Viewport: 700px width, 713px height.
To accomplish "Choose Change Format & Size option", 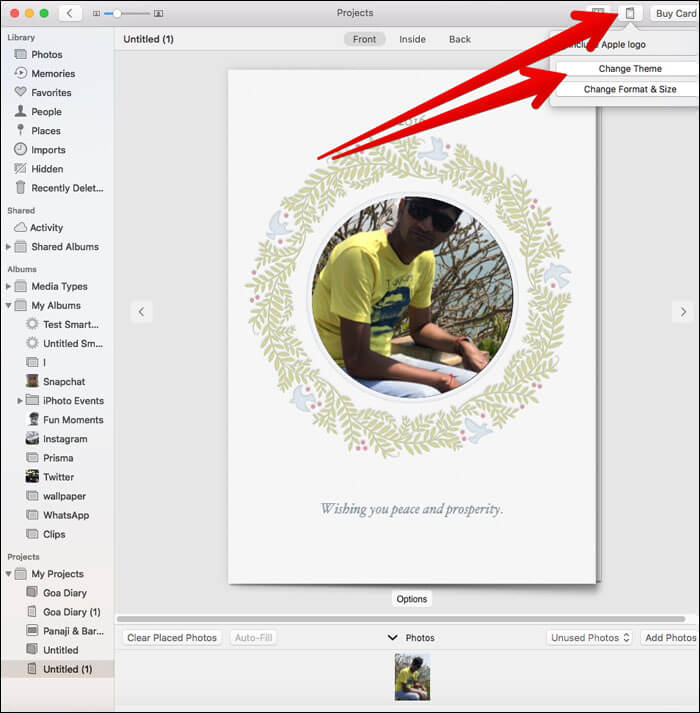I will point(629,89).
